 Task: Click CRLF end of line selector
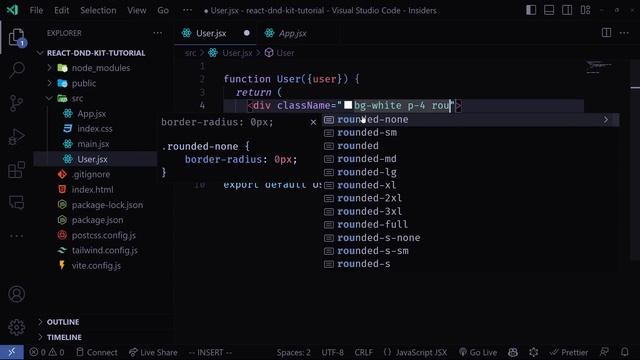tap(363, 352)
